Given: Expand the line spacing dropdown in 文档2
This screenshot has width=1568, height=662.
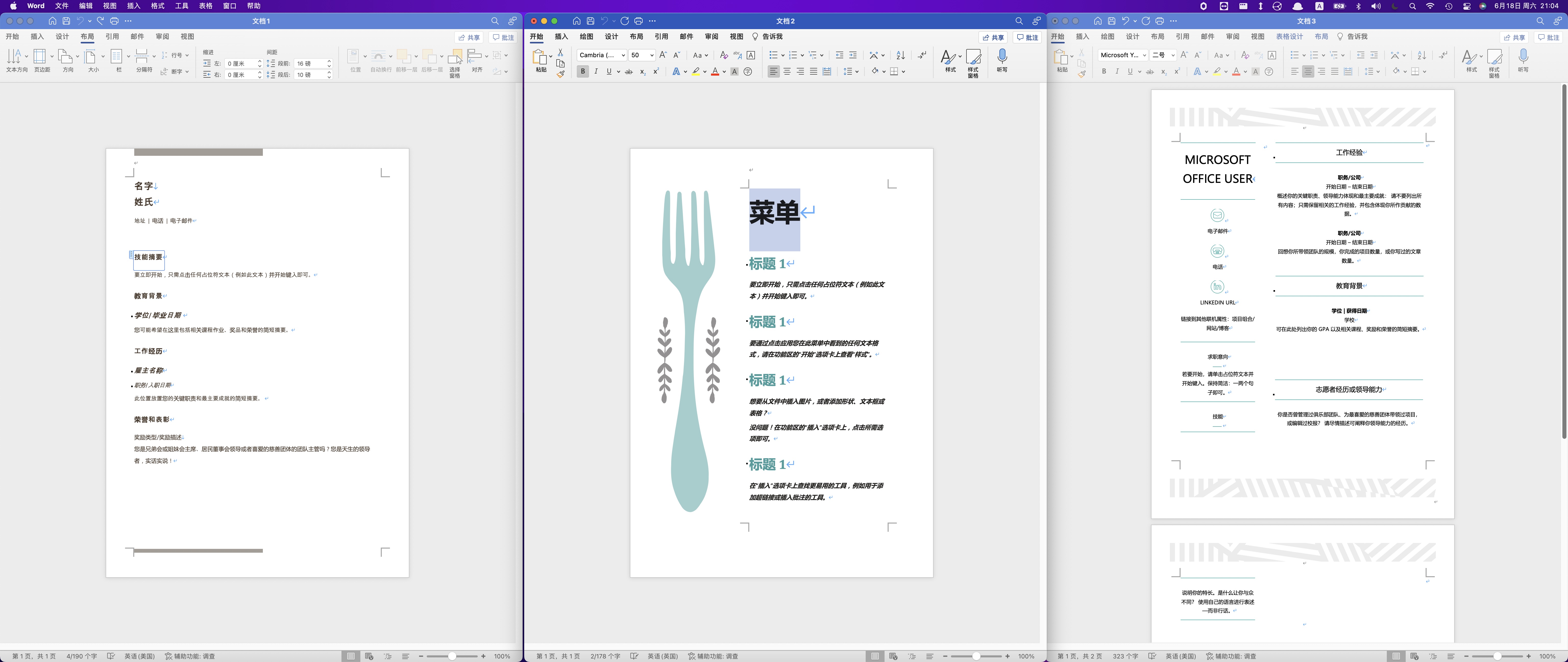Looking at the screenshot, I should (857, 71).
